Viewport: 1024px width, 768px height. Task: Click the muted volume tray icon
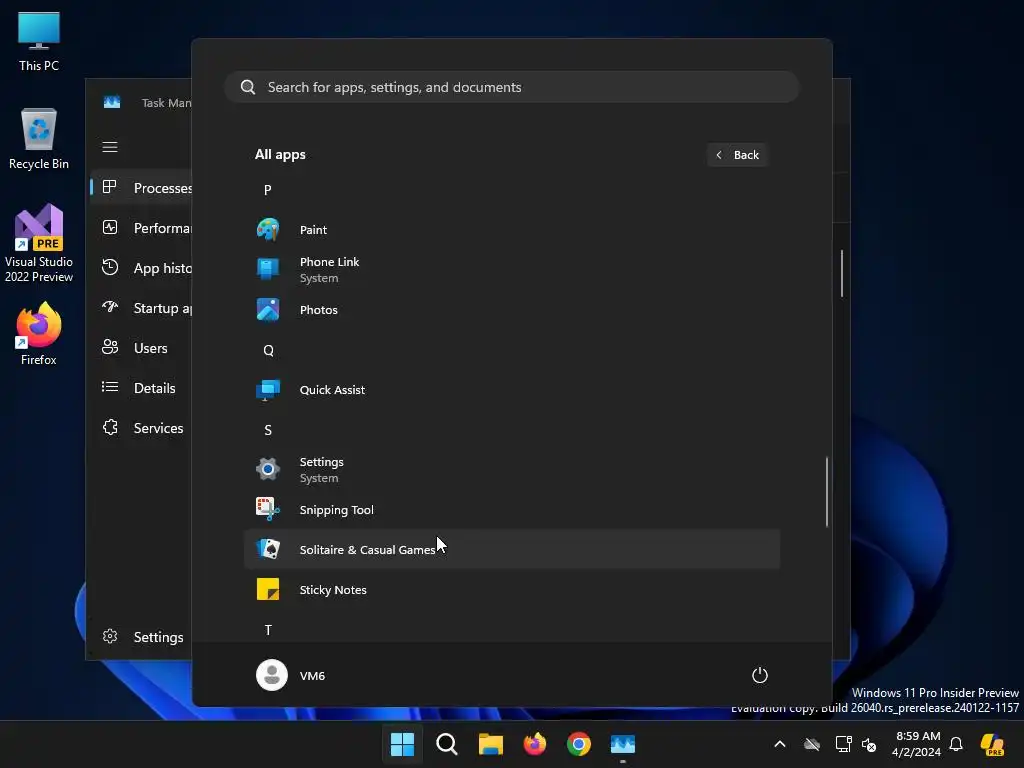tap(869, 744)
